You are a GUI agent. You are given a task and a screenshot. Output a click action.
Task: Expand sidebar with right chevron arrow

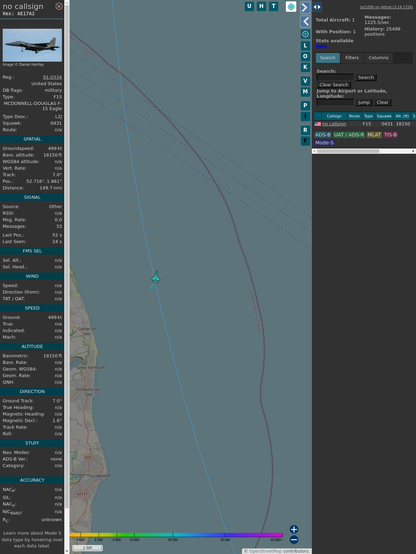(305, 7)
